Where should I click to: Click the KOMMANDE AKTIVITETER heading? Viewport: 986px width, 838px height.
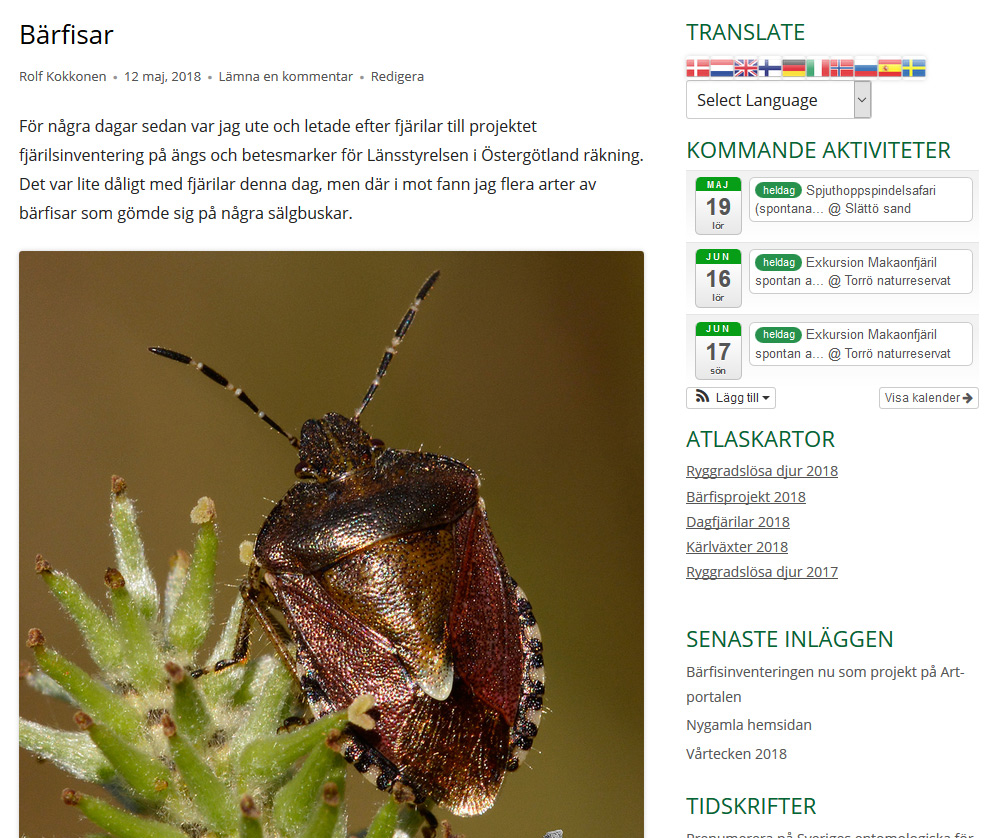click(818, 150)
